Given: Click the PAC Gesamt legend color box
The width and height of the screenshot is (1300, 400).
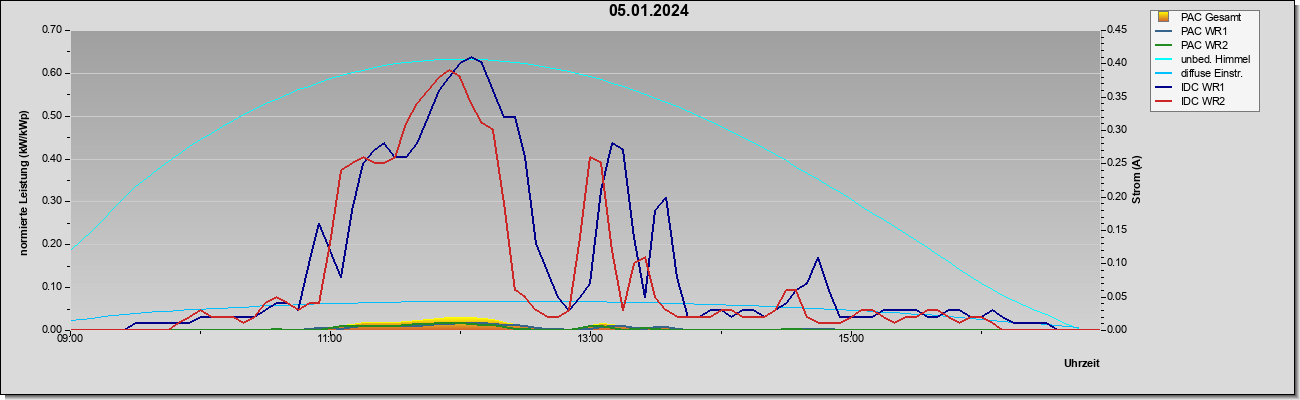Looking at the screenshot, I should (1162, 16).
